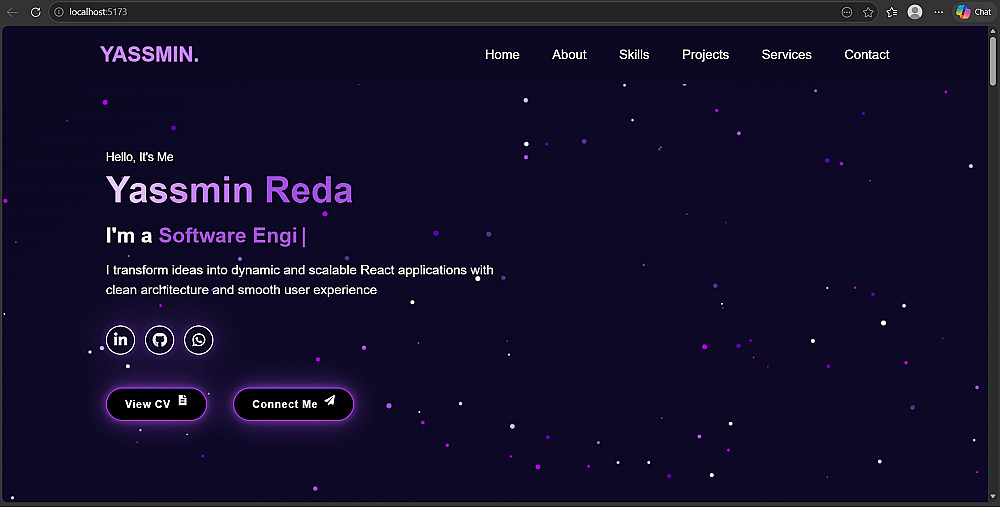Open the browser favorites list icon
This screenshot has width=1000, height=507.
(x=892, y=12)
